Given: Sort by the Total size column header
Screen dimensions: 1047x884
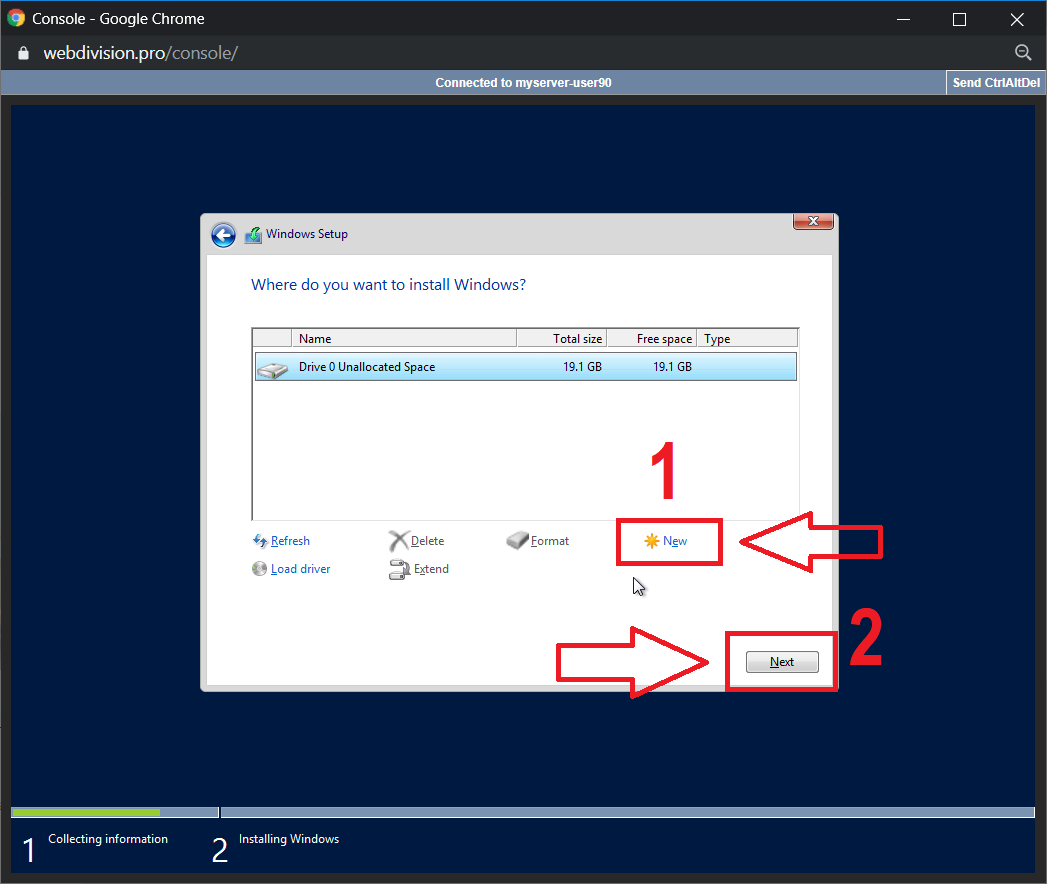Looking at the screenshot, I should coord(561,339).
